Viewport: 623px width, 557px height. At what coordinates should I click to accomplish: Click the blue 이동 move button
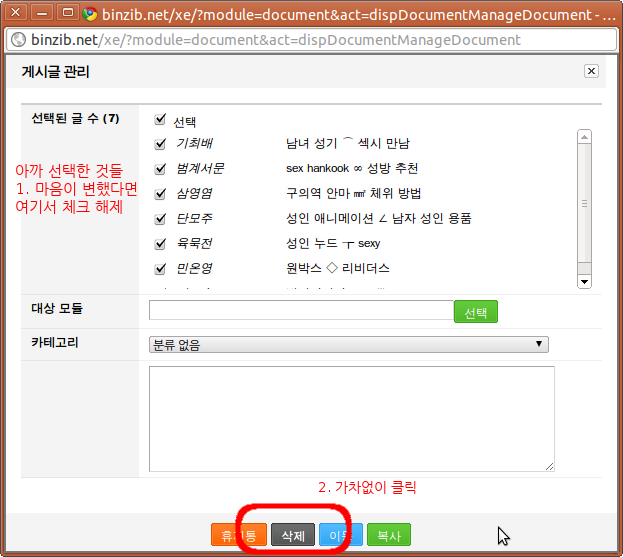click(341, 535)
